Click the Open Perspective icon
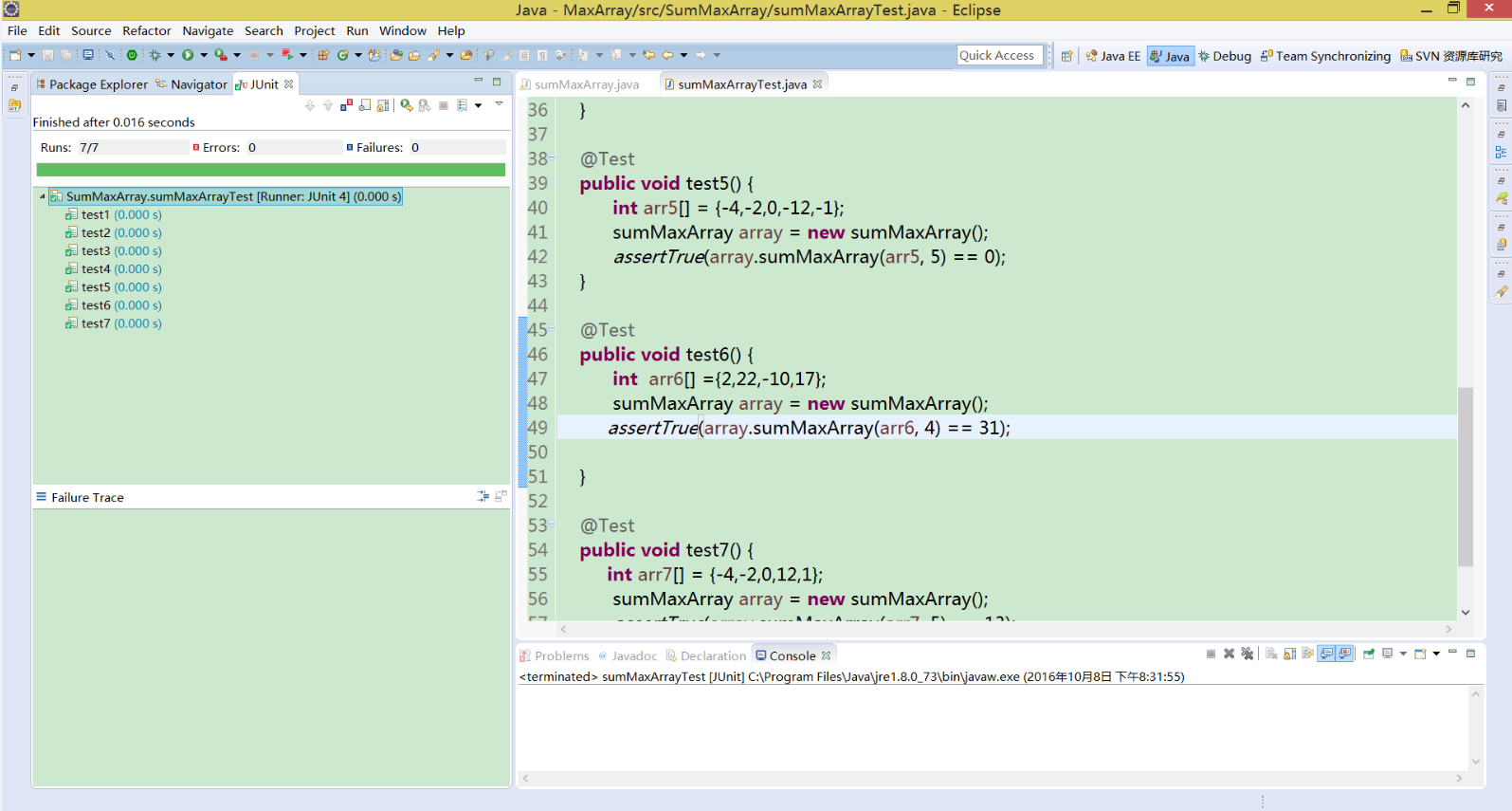1512x811 pixels. (x=1066, y=56)
